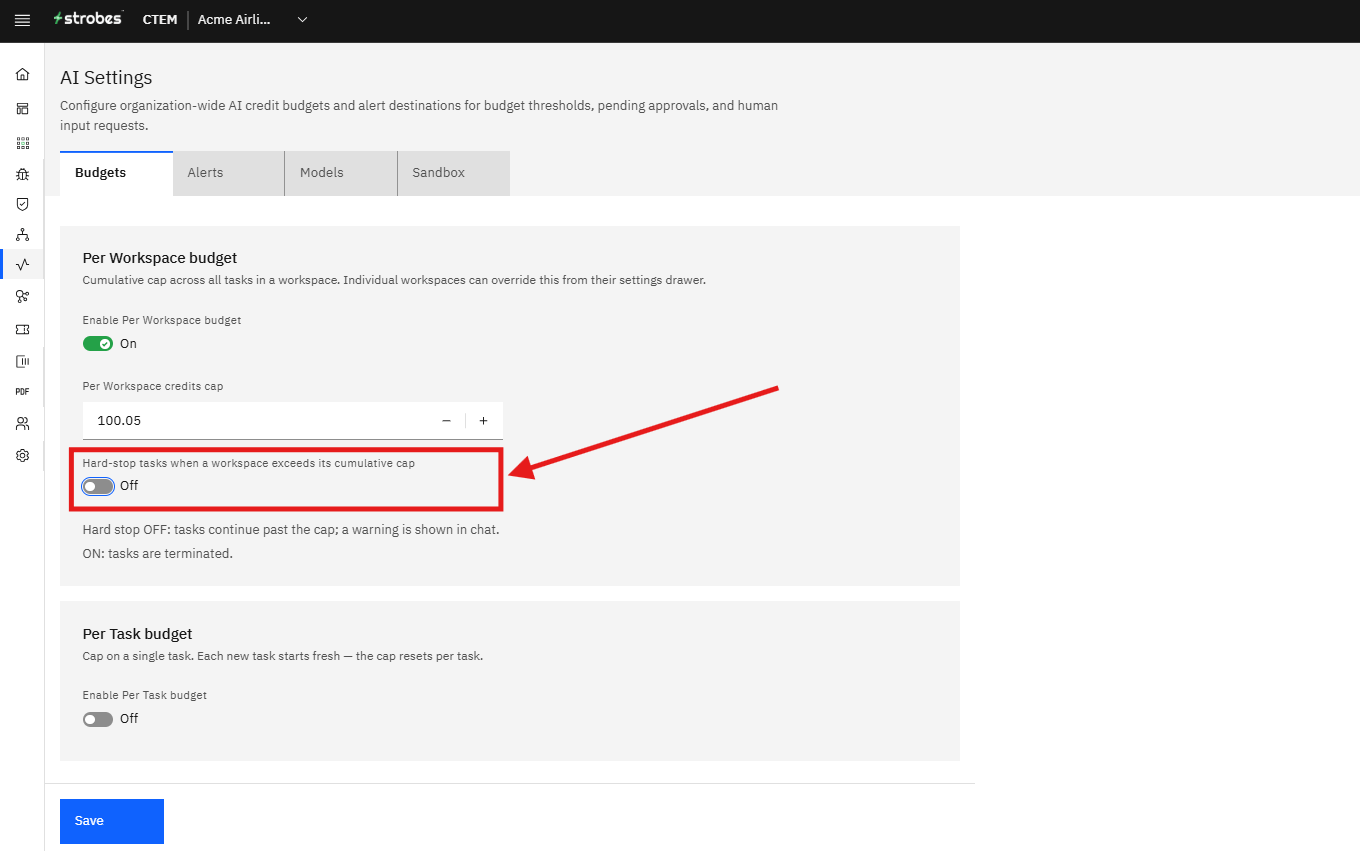Image resolution: width=1360 pixels, height=851 pixels.
Task: Increase credits cap with plus button
Action: click(x=483, y=421)
